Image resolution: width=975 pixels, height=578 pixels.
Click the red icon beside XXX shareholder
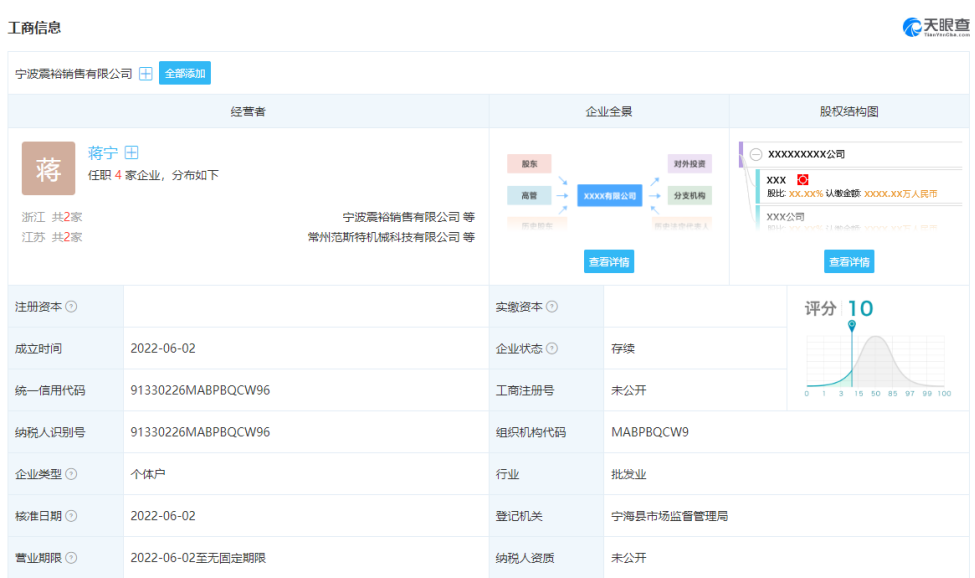pos(802,180)
